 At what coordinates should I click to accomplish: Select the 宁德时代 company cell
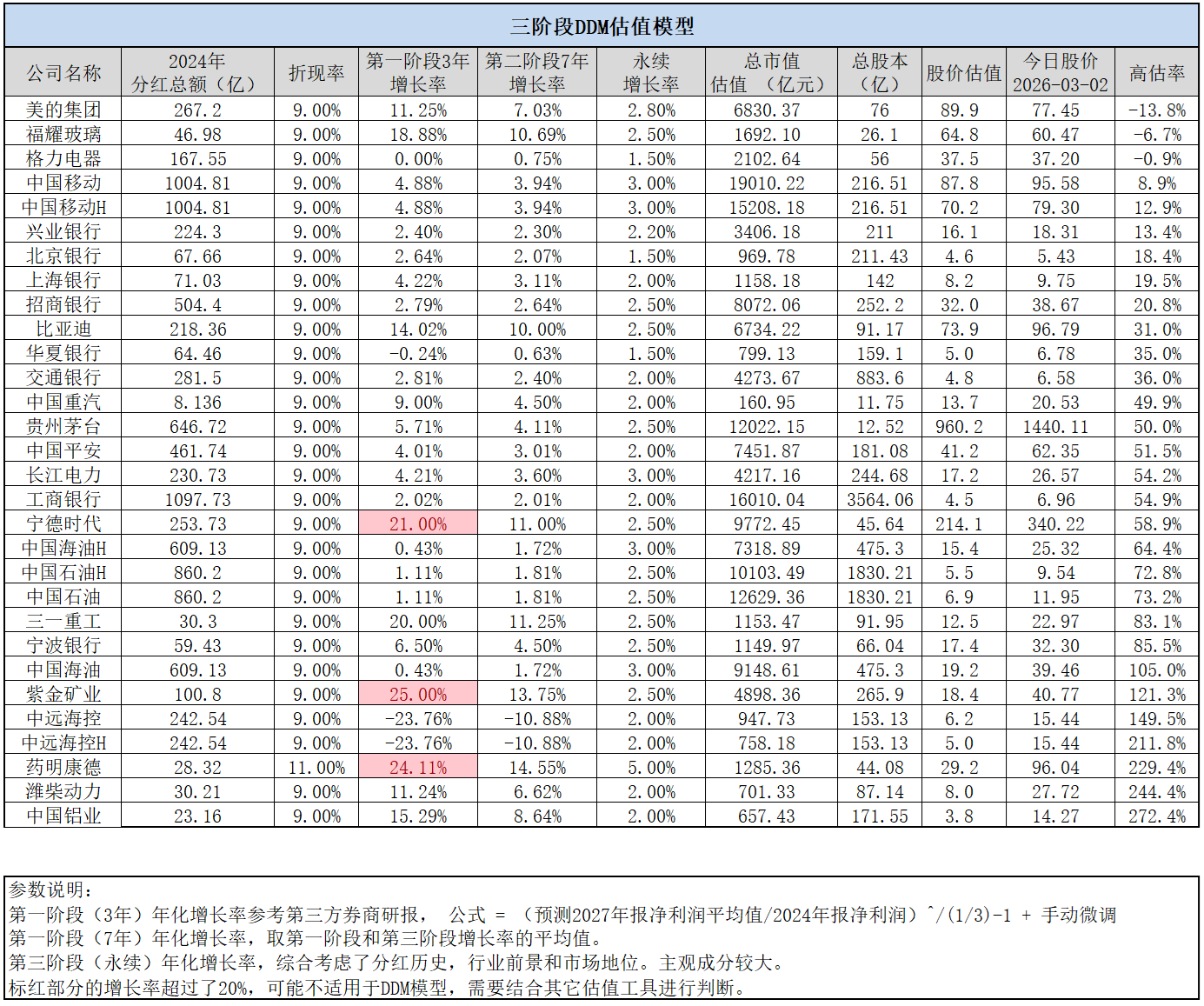click(63, 523)
